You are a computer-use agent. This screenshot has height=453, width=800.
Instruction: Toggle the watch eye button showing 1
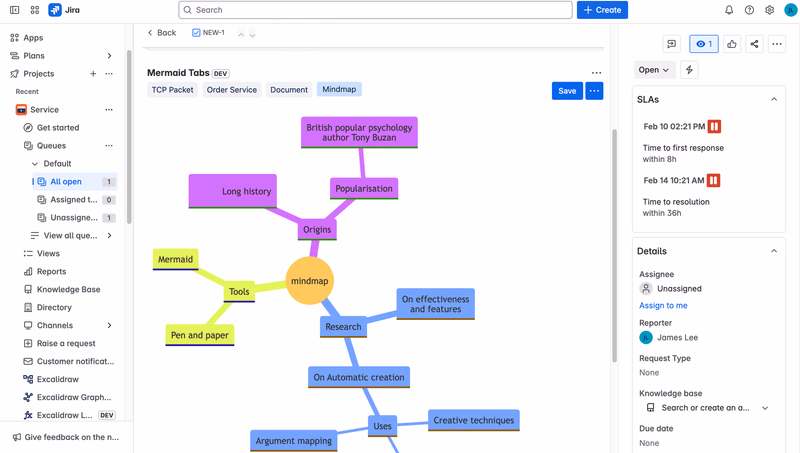(704, 44)
